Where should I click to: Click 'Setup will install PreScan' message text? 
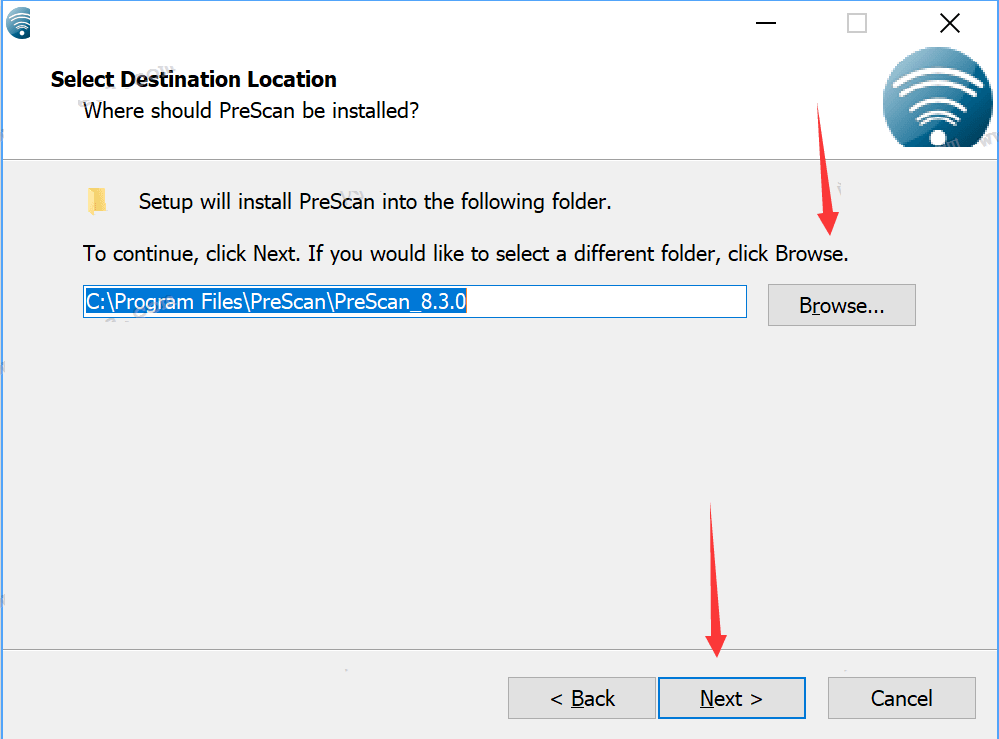(x=375, y=201)
